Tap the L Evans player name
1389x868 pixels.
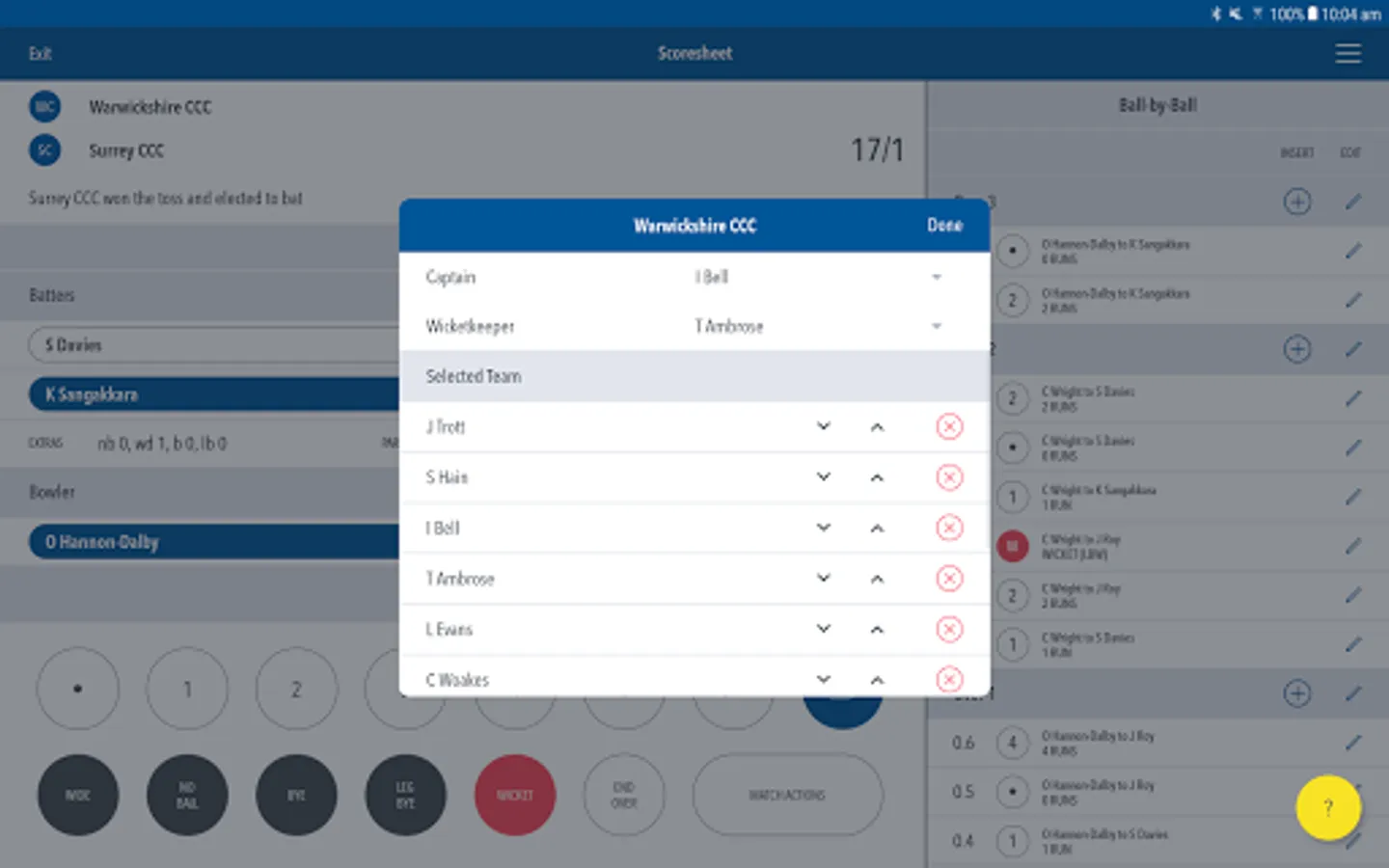pyautogui.click(x=449, y=629)
